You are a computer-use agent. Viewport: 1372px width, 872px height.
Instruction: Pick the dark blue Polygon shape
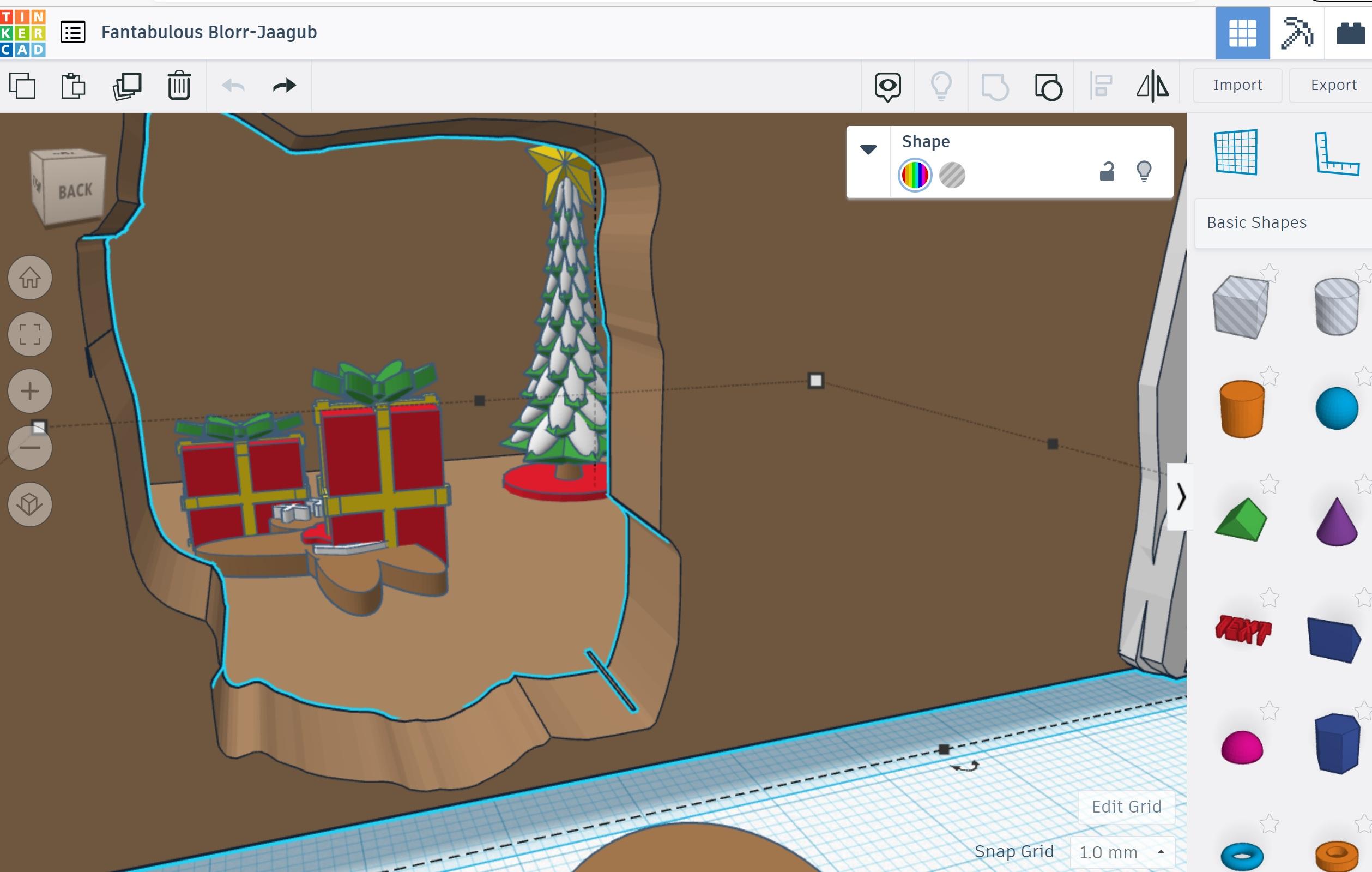pos(1337,743)
